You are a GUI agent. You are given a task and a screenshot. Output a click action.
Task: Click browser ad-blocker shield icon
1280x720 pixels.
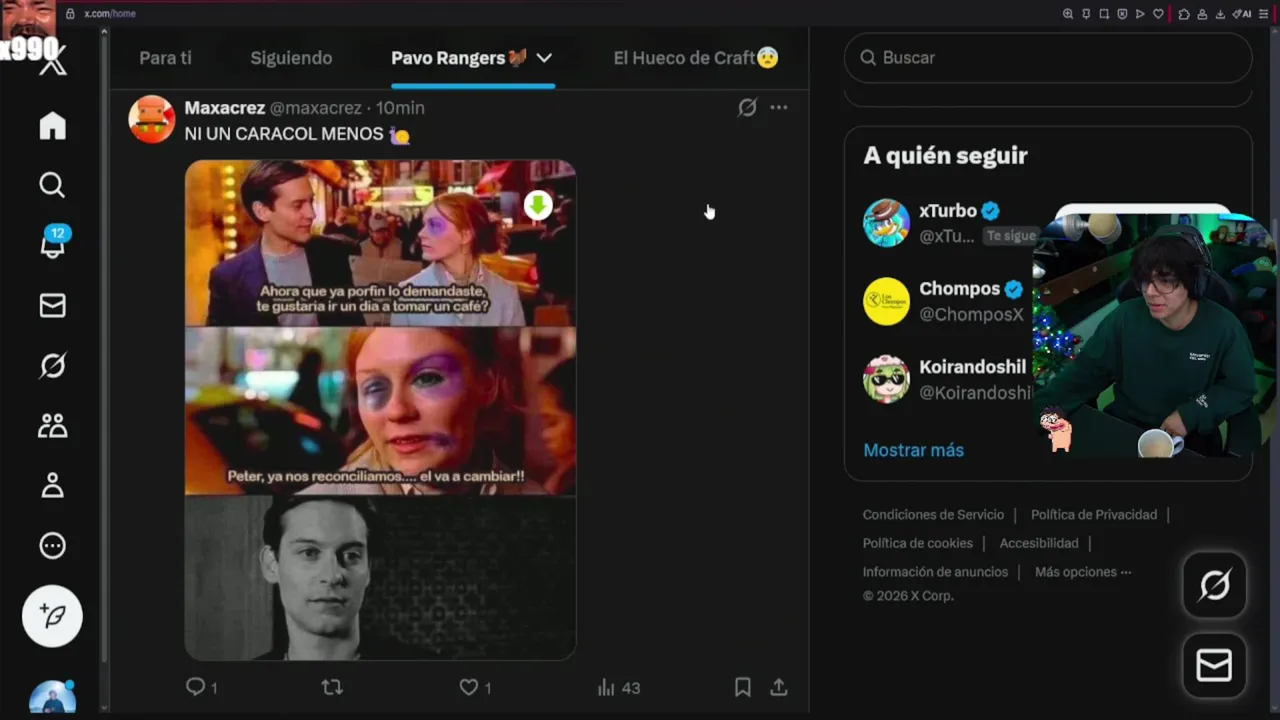[x=1122, y=14]
